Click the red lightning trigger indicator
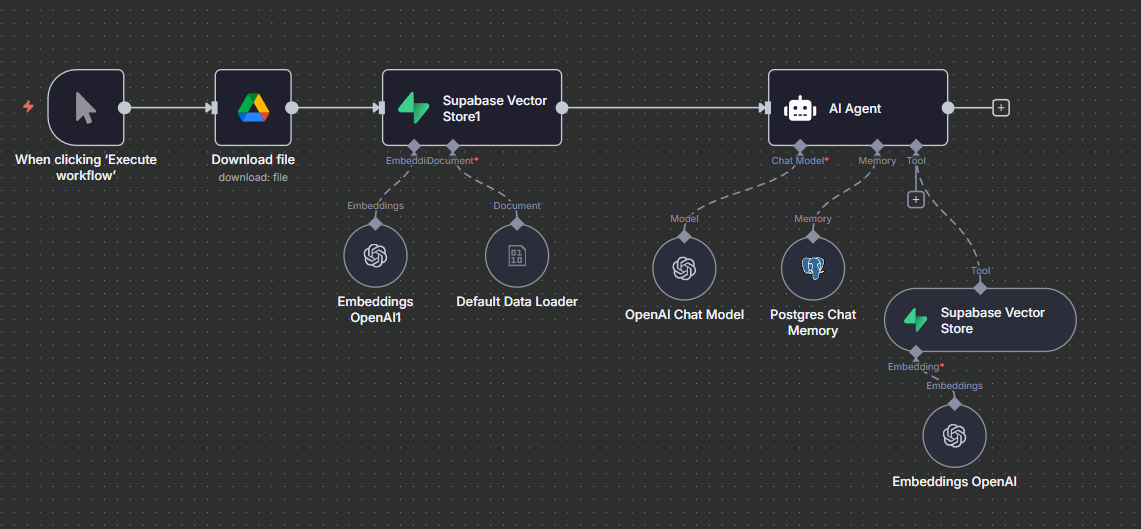Image resolution: width=1141 pixels, height=529 pixels. 28,106
